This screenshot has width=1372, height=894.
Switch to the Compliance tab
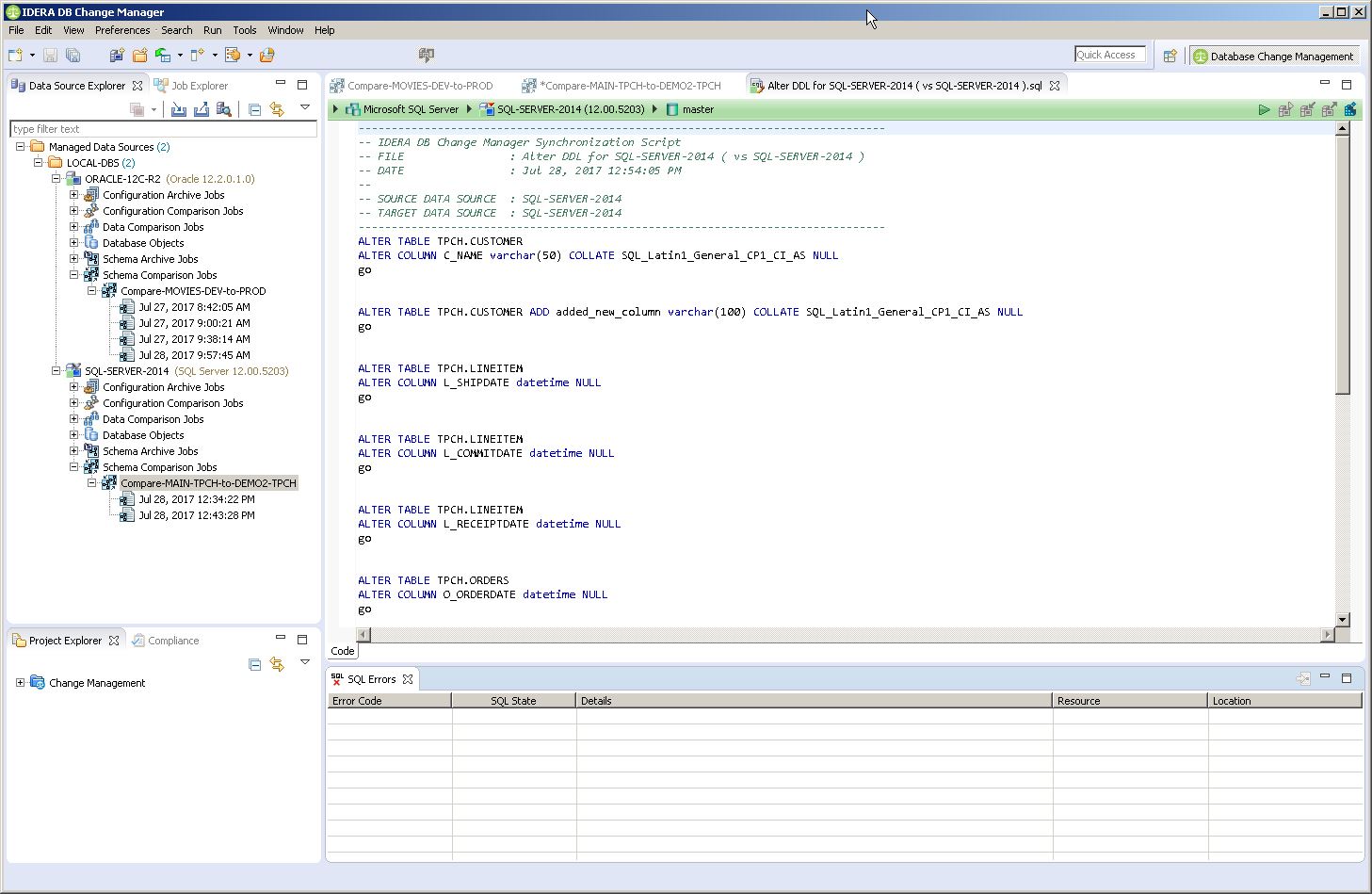(x=166, y=640)
